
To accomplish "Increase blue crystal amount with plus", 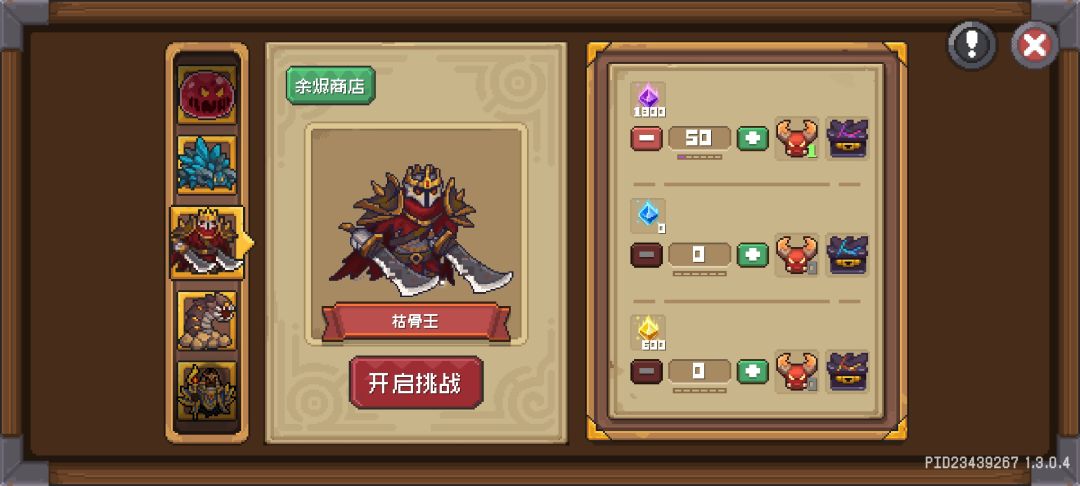I will point(753,255).
